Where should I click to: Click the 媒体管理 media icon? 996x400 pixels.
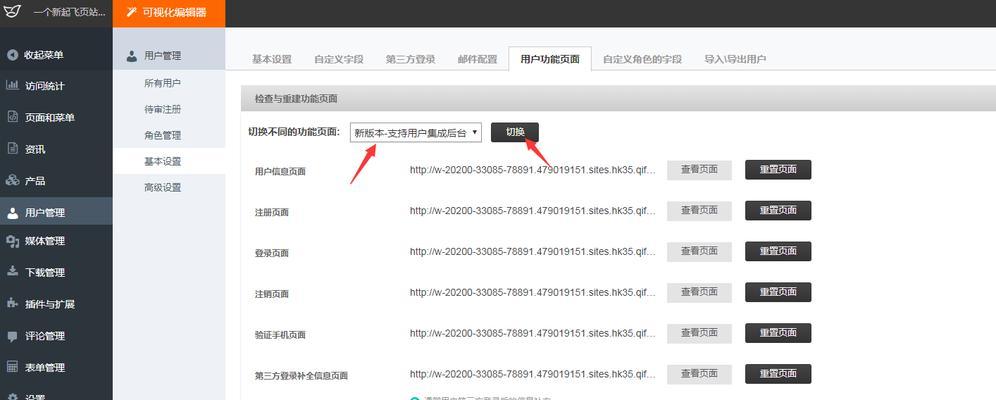(12, 241)
